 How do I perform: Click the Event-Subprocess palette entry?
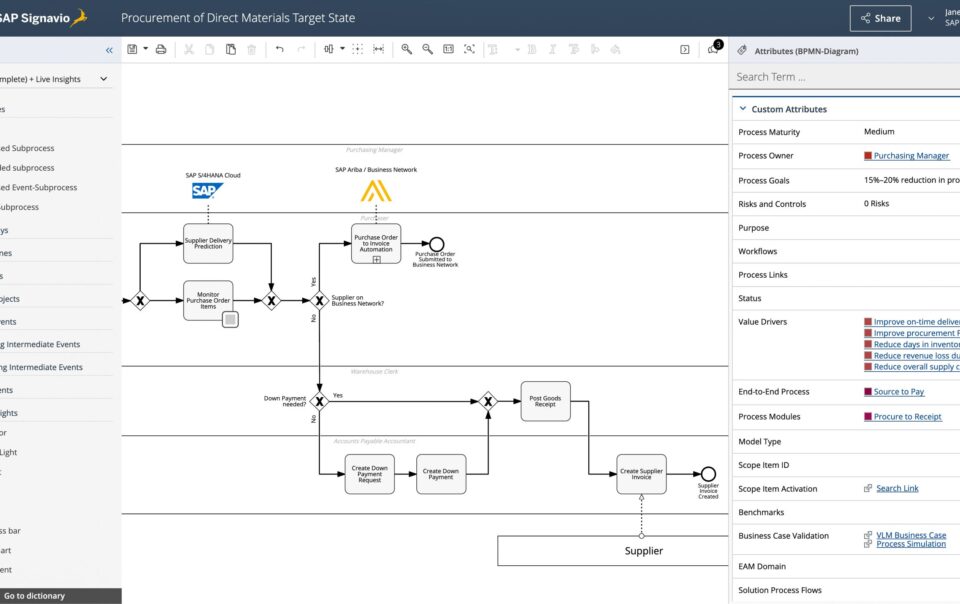pyautogui.click(x=39, y=187)
